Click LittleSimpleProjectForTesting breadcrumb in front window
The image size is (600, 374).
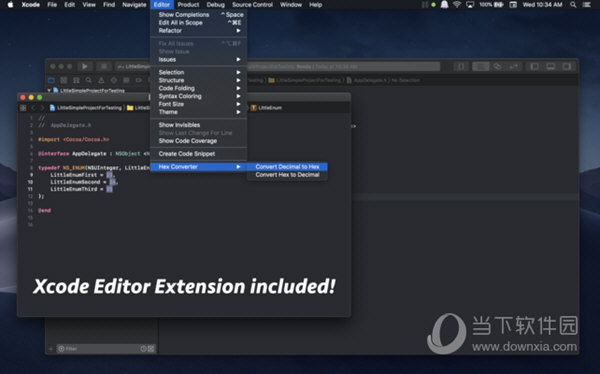click(86, 108)
